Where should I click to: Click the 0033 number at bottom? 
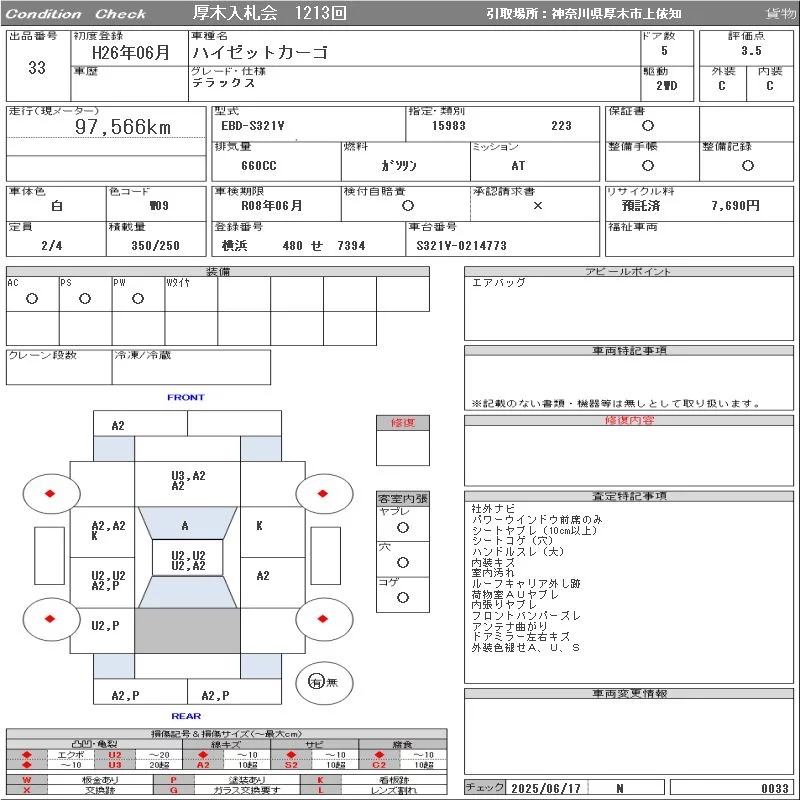(x=774, y=788)
